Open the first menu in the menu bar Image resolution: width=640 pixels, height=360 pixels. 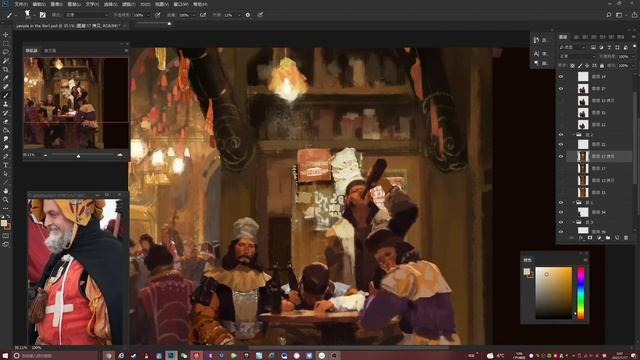pos(21,4)
